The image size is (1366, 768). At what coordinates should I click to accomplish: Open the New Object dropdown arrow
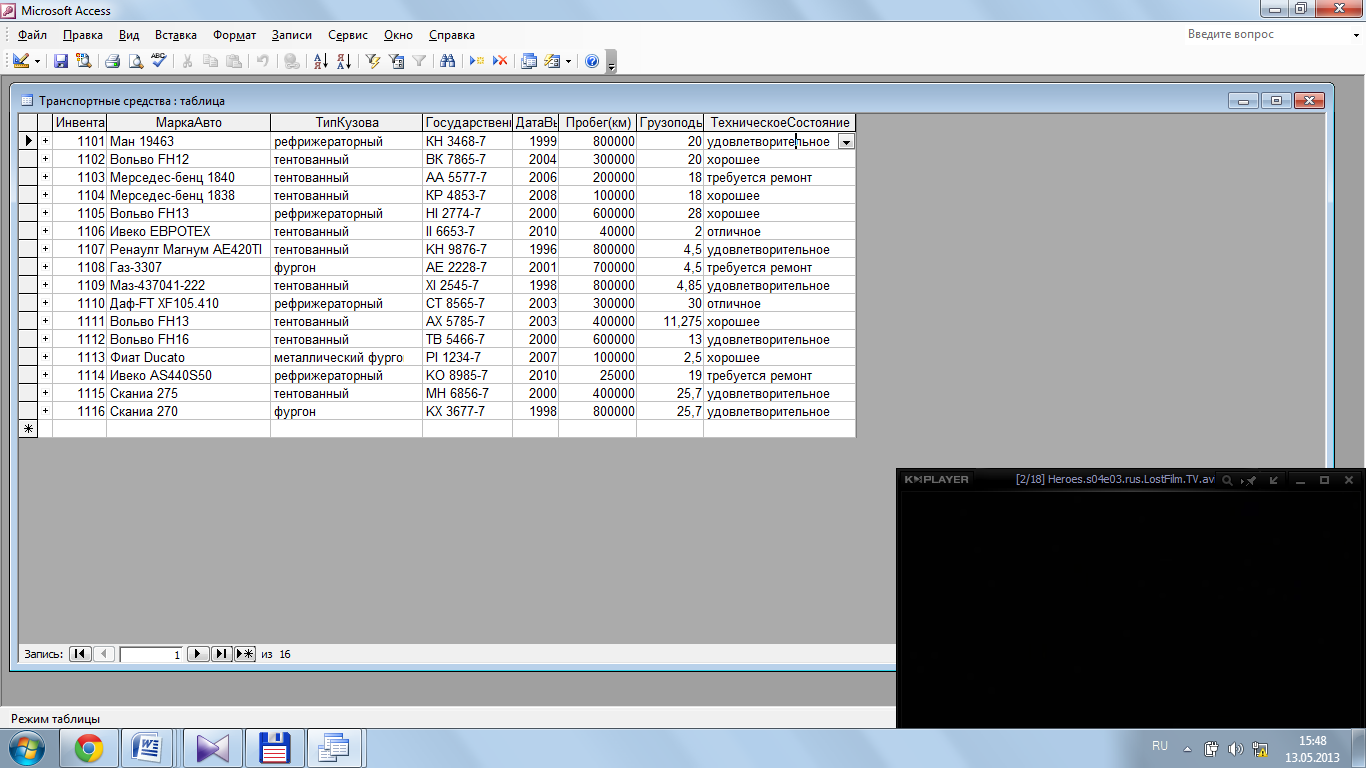click(568, 61)
